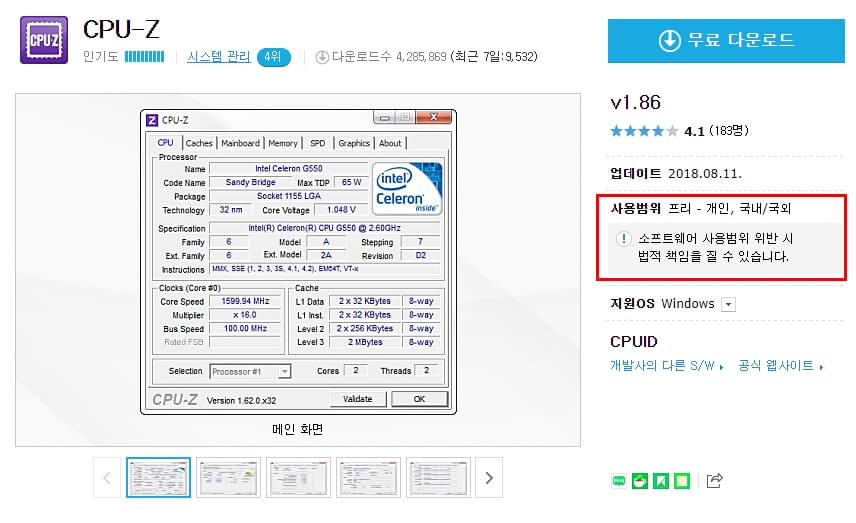The width and height of the screenshot is (856, 523).
Task: Click the Intel Celeron inside logo
Action: pyautogui.click(x=407, y=188)
